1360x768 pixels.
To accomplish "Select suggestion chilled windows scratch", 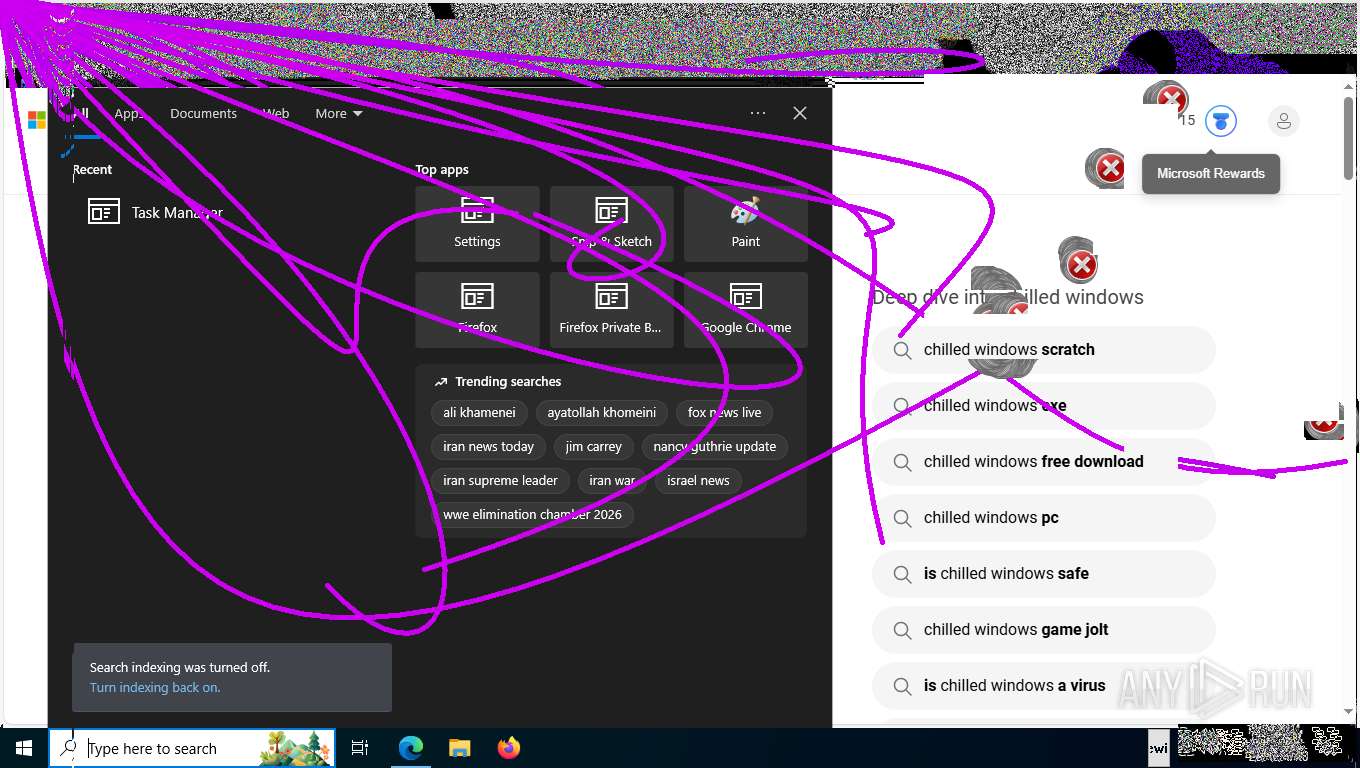I will (1044, 350).
